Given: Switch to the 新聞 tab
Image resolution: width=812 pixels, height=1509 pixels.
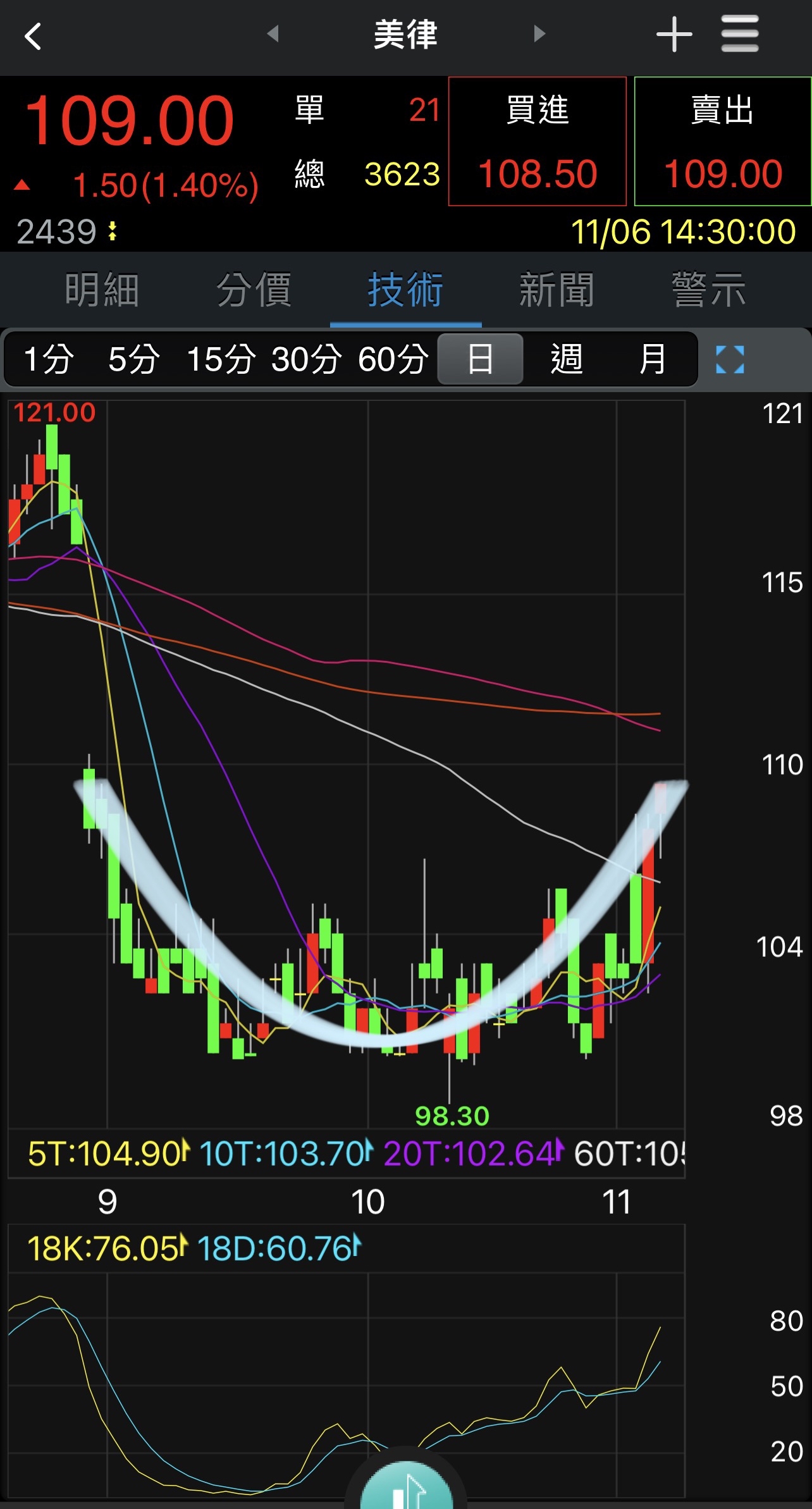Looking at the screenshot, I should [x=557, y=290].
